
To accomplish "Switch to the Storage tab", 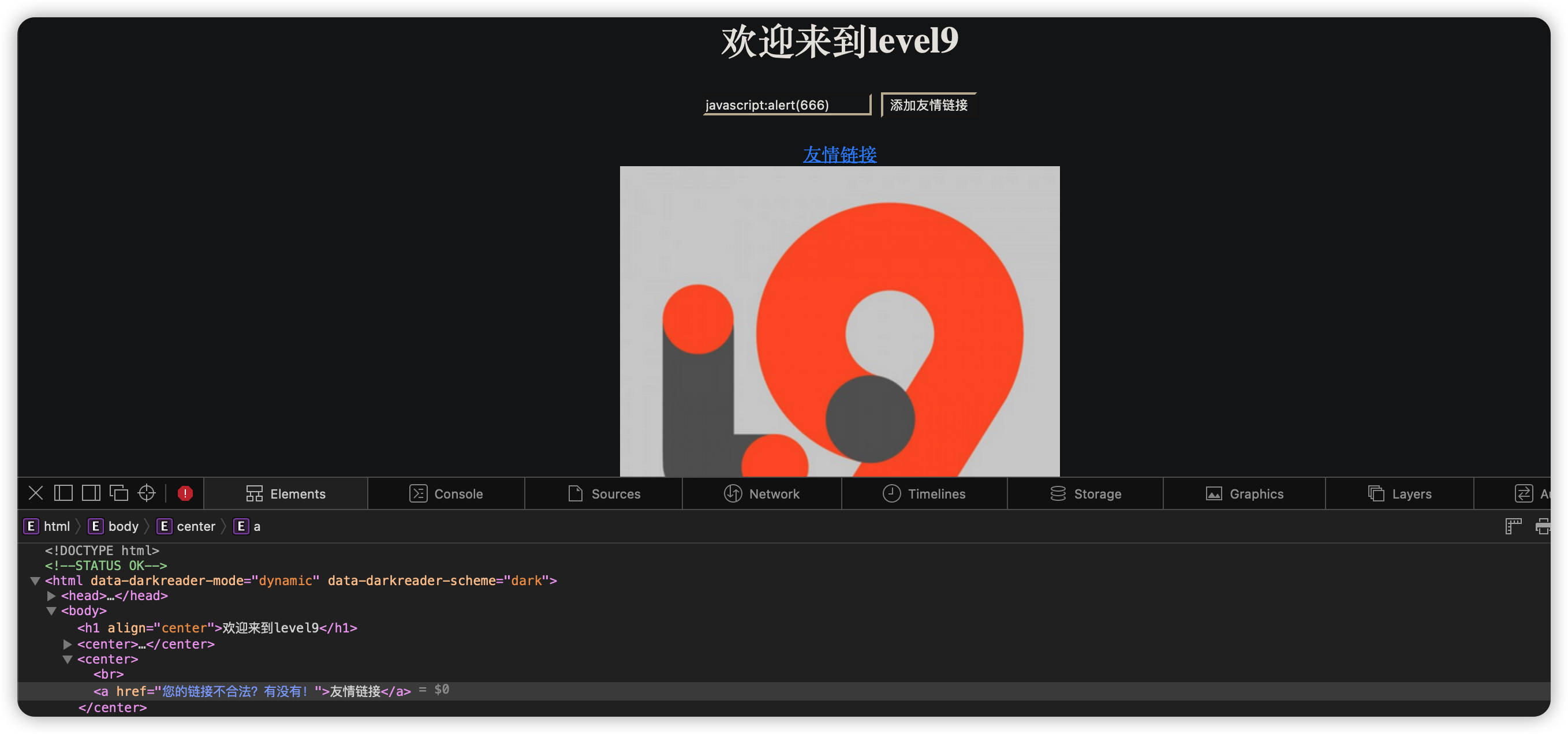I will (x=1085, y=493).
